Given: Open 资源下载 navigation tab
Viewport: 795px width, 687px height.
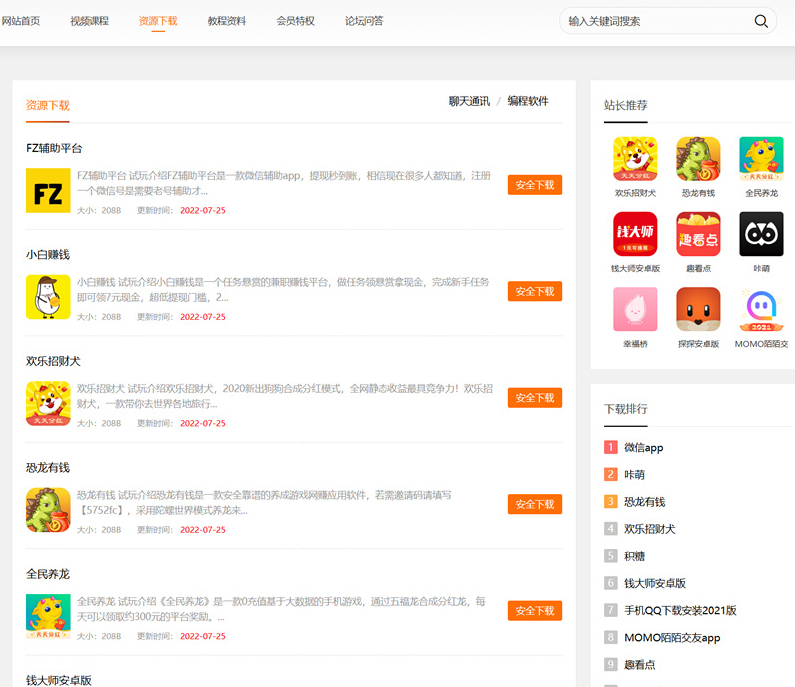Looking at the screenshot, I should [x=158, y=21].
